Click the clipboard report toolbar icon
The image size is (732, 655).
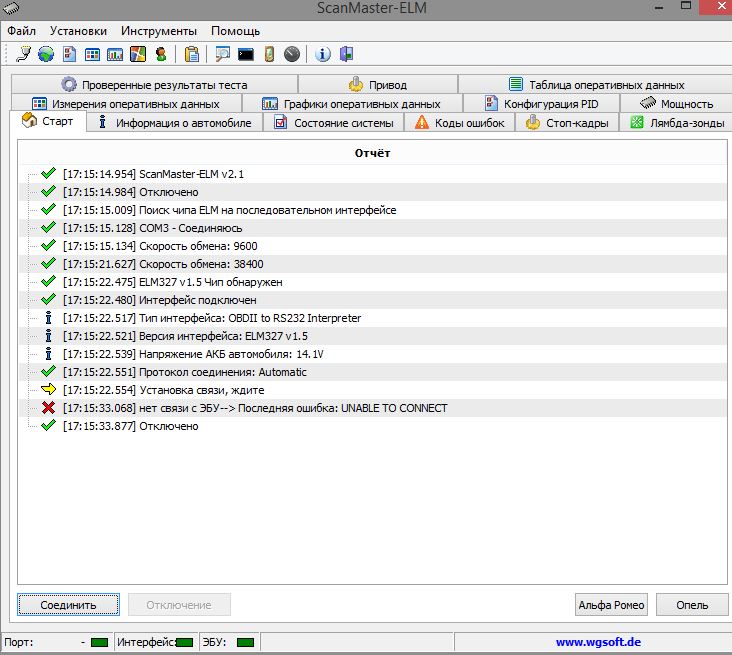point(191,54)
